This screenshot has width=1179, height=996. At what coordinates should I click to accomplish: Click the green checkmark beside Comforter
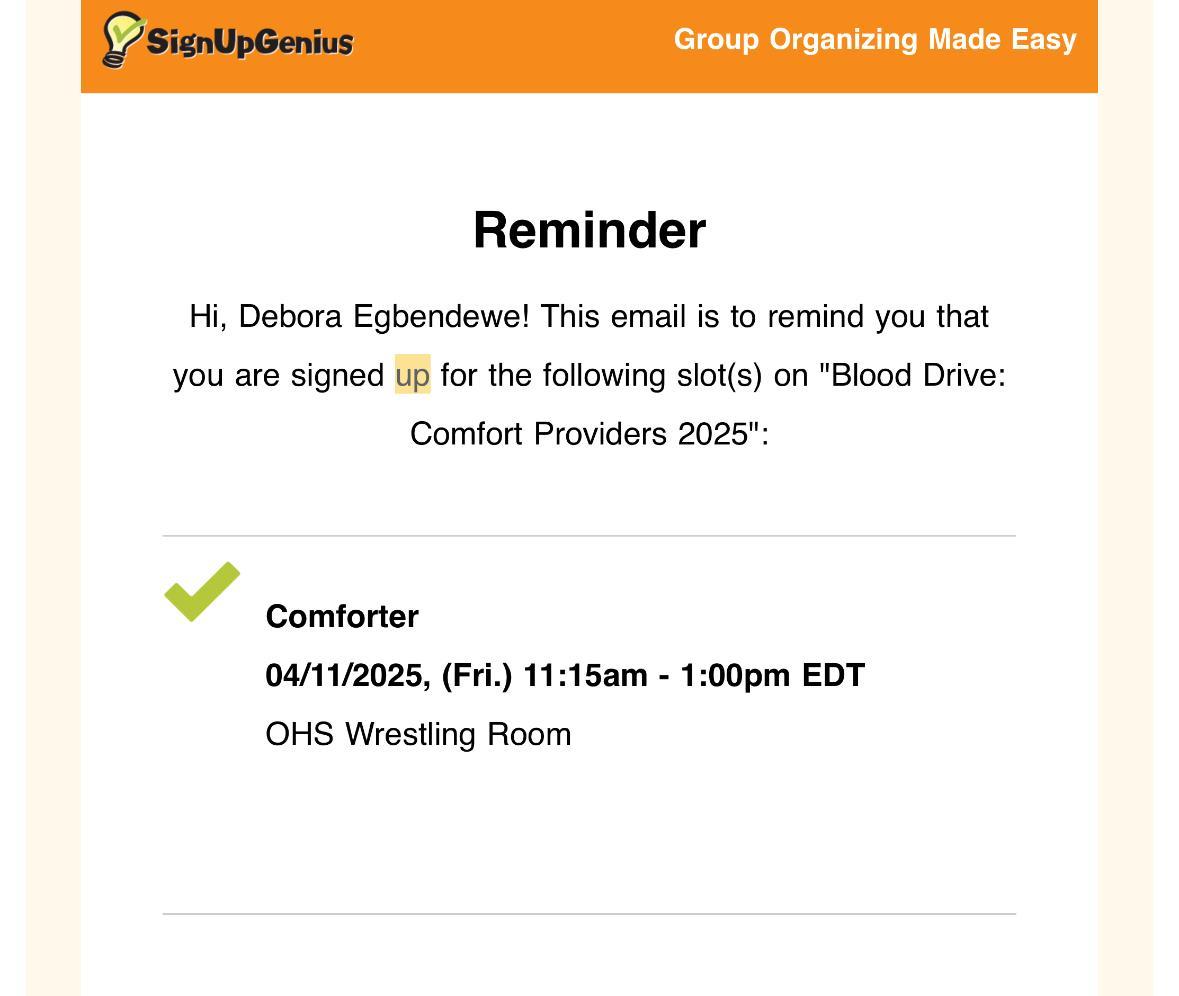coord(201,592)
